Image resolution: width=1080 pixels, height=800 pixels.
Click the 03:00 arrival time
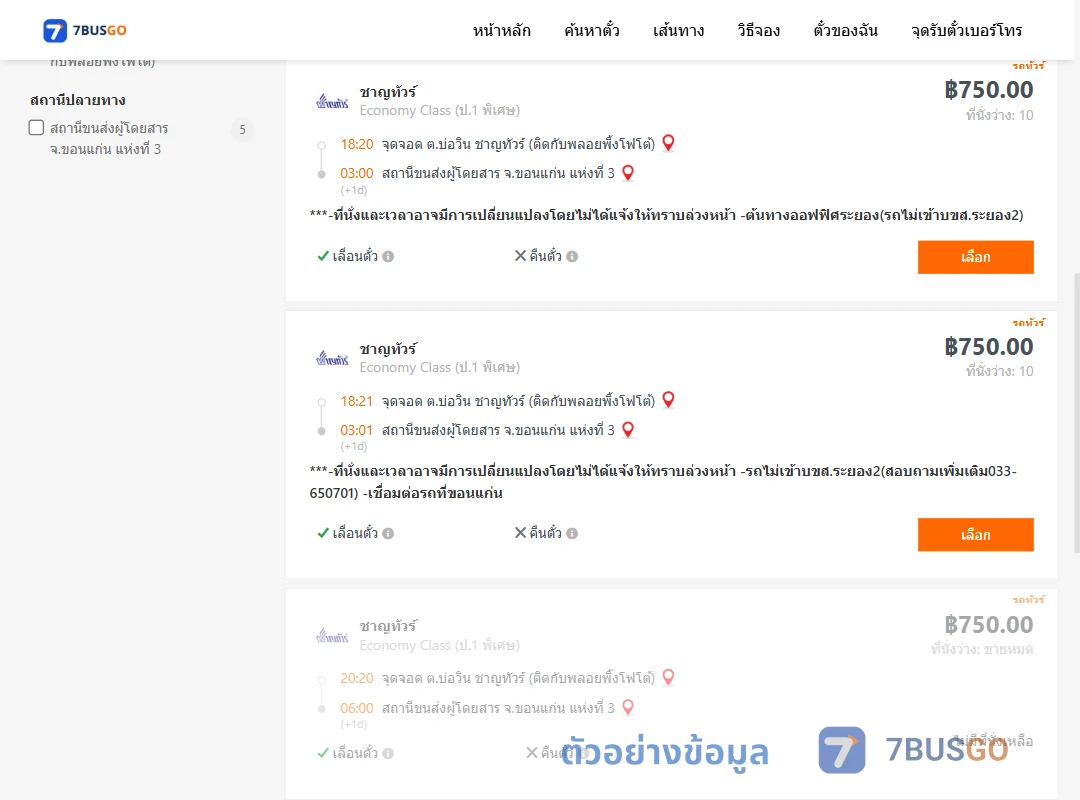pos(357,173)
